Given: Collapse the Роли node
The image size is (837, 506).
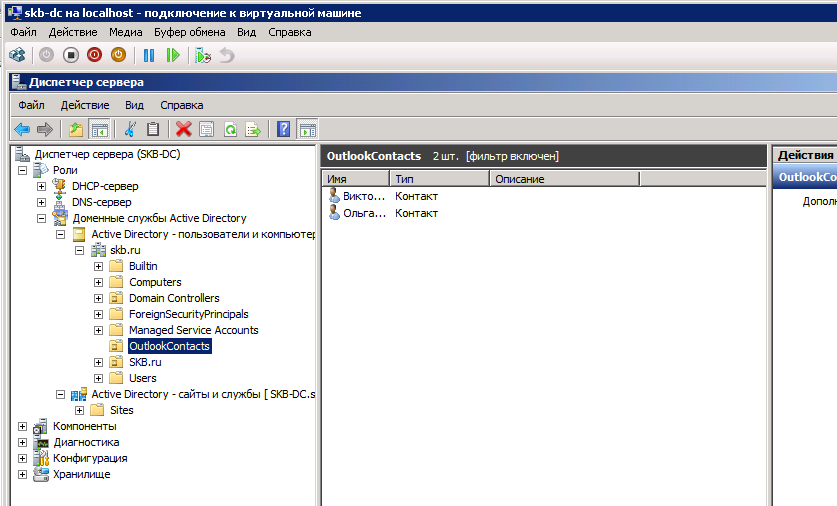Looking at the screenshot, I should click(22, 171).
